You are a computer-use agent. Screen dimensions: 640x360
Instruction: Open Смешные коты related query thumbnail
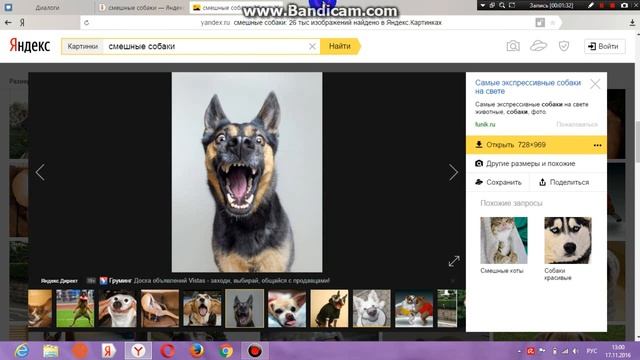[x=504, y=240]
